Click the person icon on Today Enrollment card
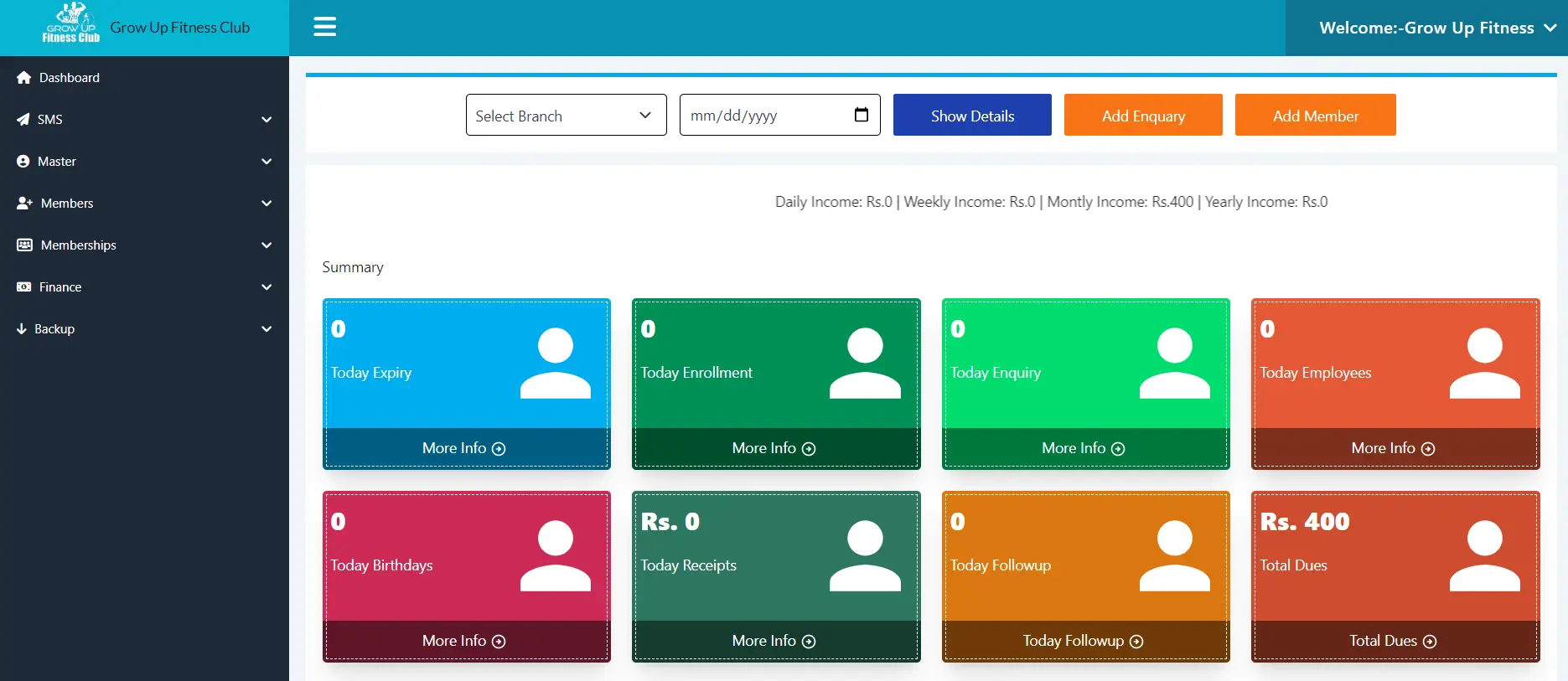The height and width of the screenshot is (681, 1568). point(865,364)
